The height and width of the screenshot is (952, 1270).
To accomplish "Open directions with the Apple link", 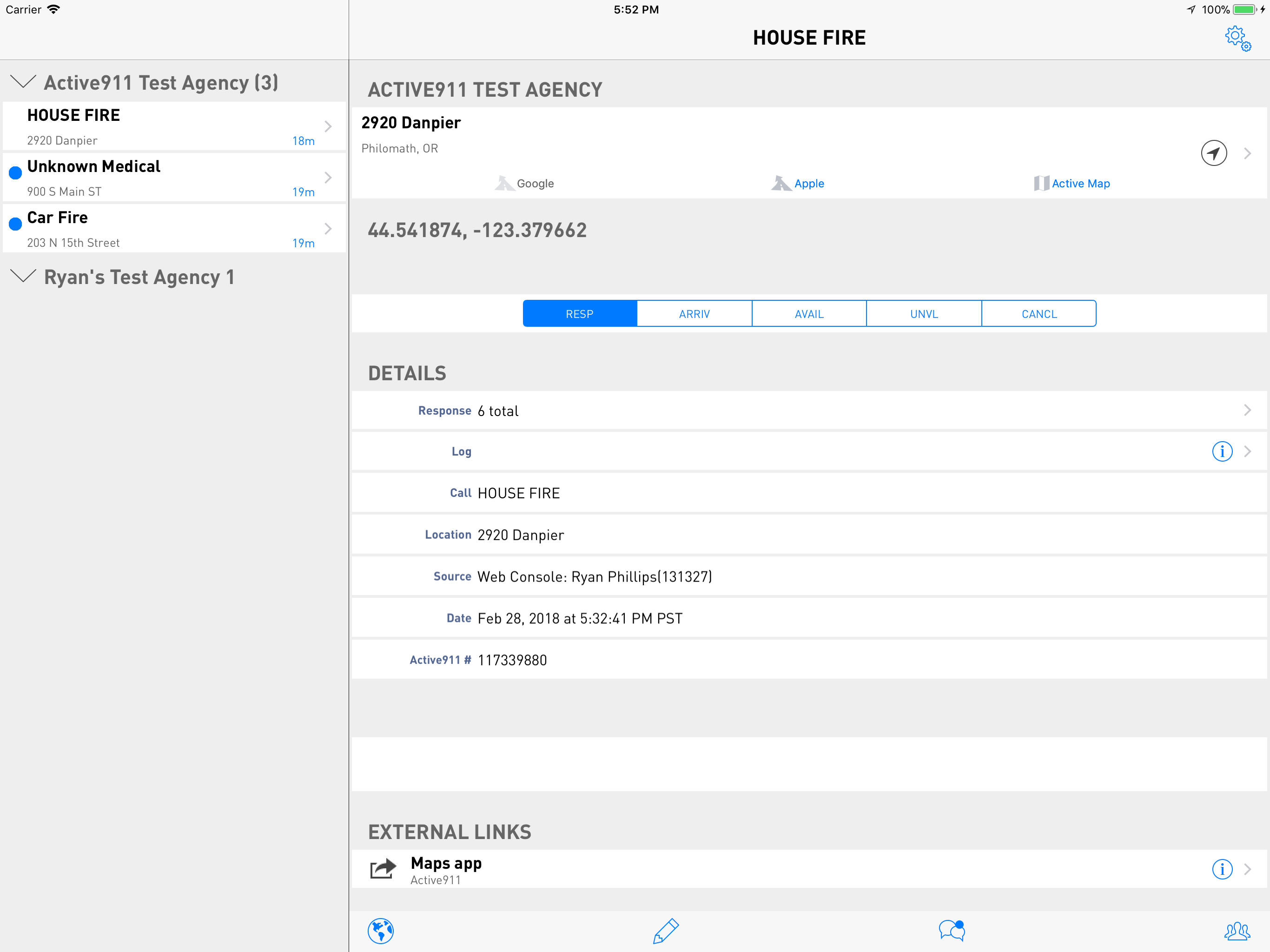I will pos(809,183).
